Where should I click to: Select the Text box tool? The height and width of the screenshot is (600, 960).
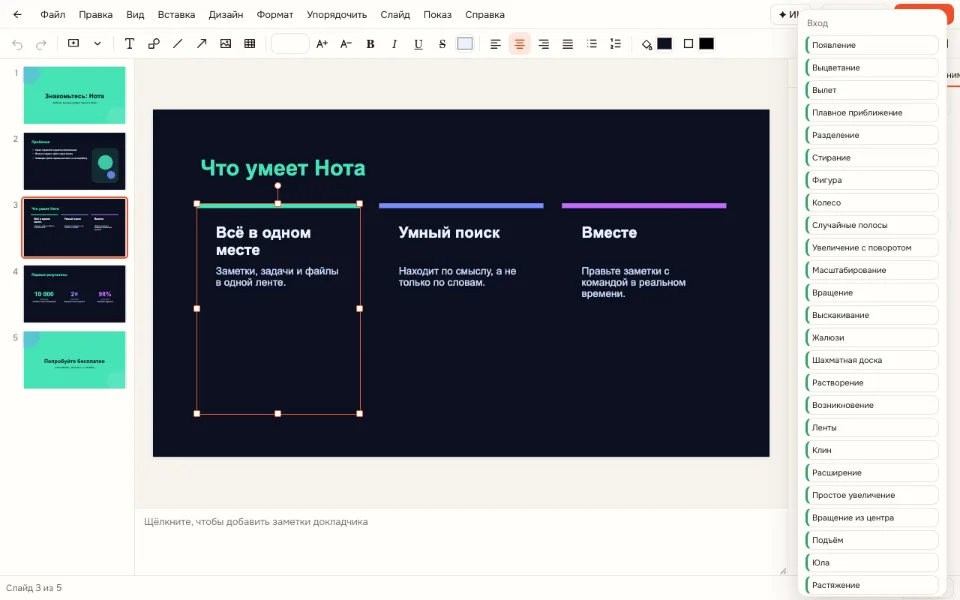coord(129,43)
